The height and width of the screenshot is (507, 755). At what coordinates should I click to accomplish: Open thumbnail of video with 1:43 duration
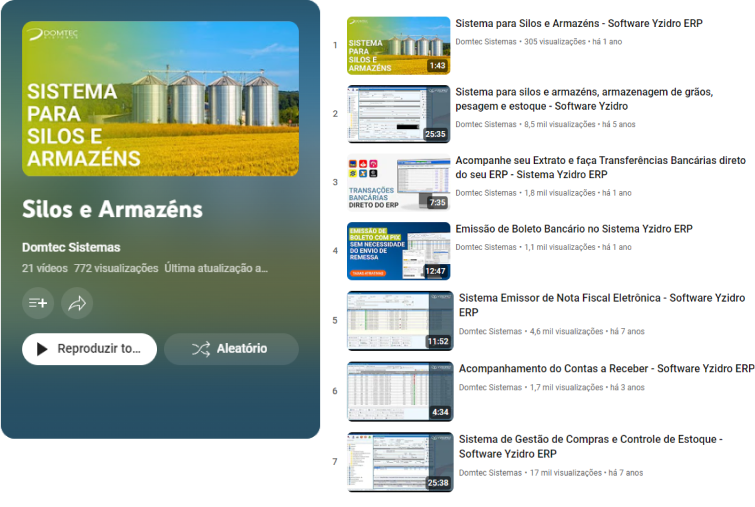399,46
